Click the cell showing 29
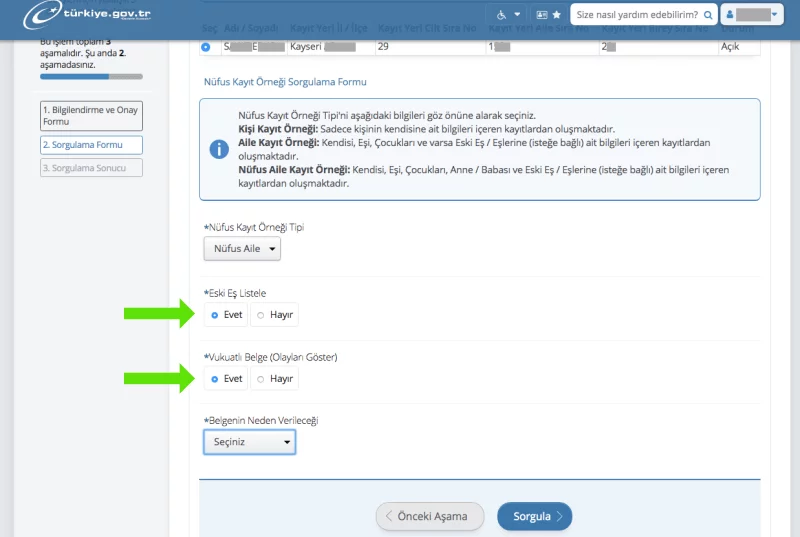800x537 pixels. [431, 47]
